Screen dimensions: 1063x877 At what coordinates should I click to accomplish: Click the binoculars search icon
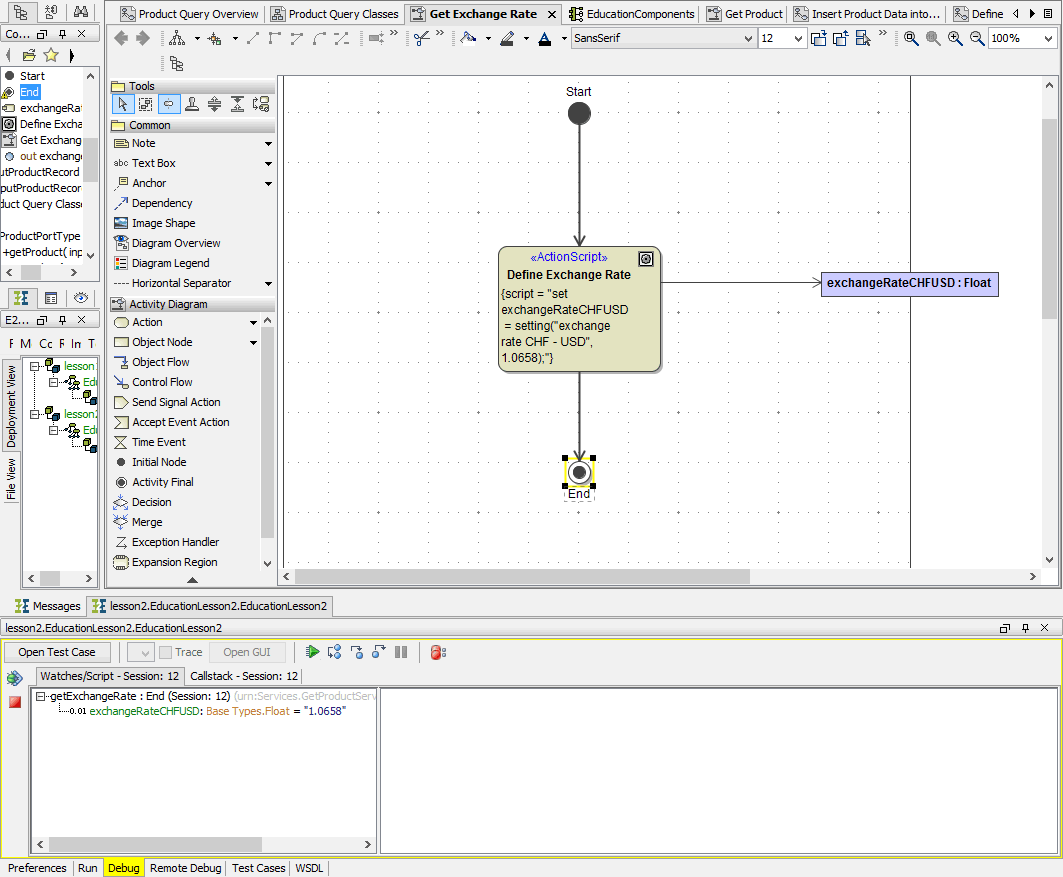81,12
